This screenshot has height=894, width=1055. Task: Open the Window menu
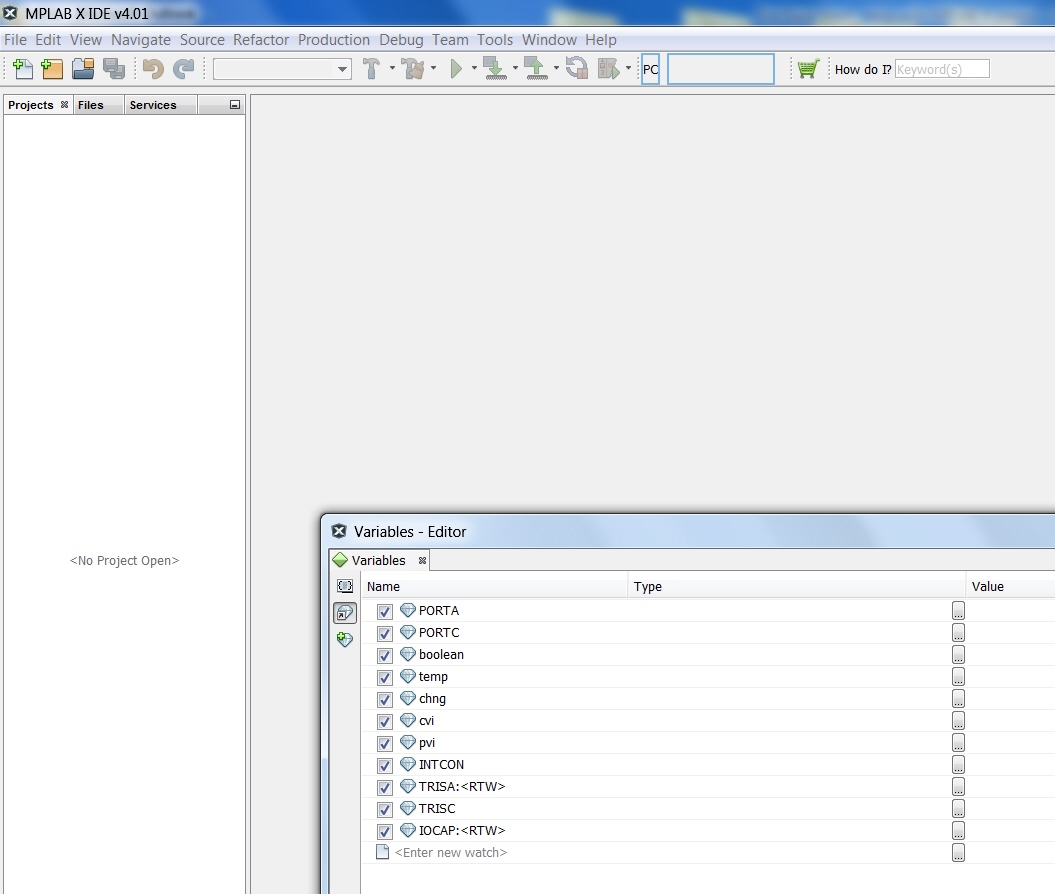[549, 40]
